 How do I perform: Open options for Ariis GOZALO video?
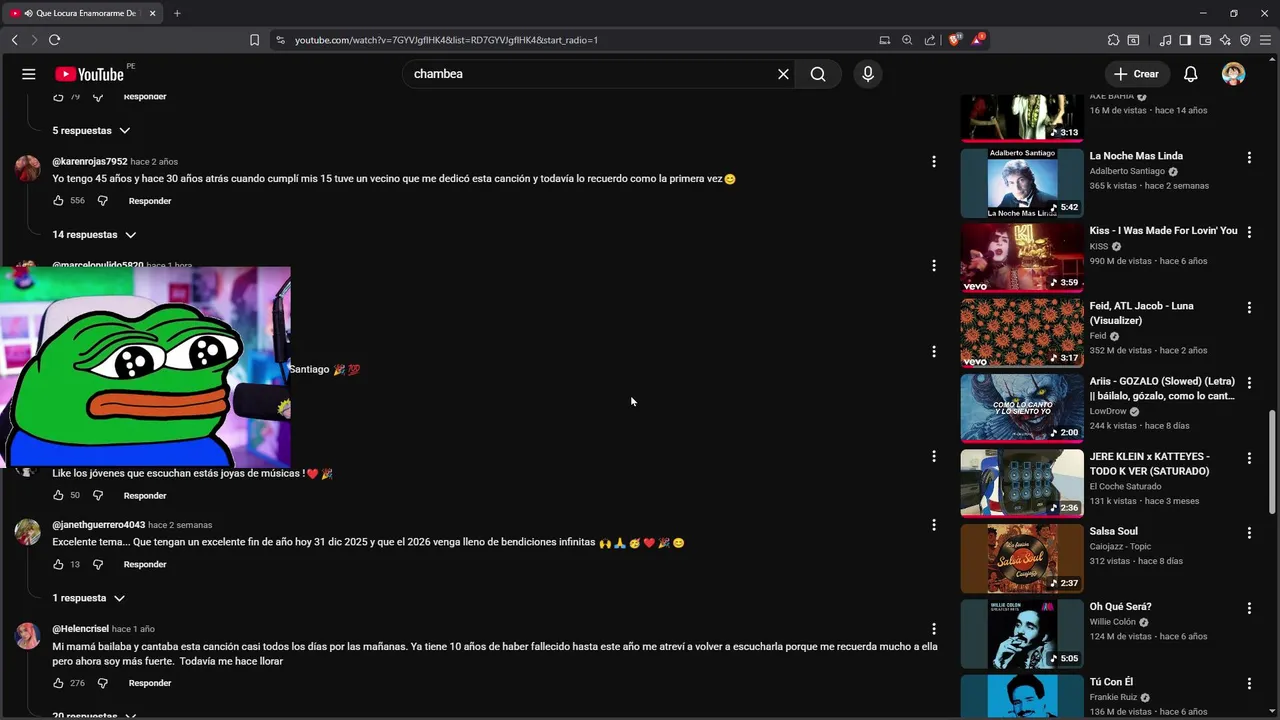tap(1249, 383)
